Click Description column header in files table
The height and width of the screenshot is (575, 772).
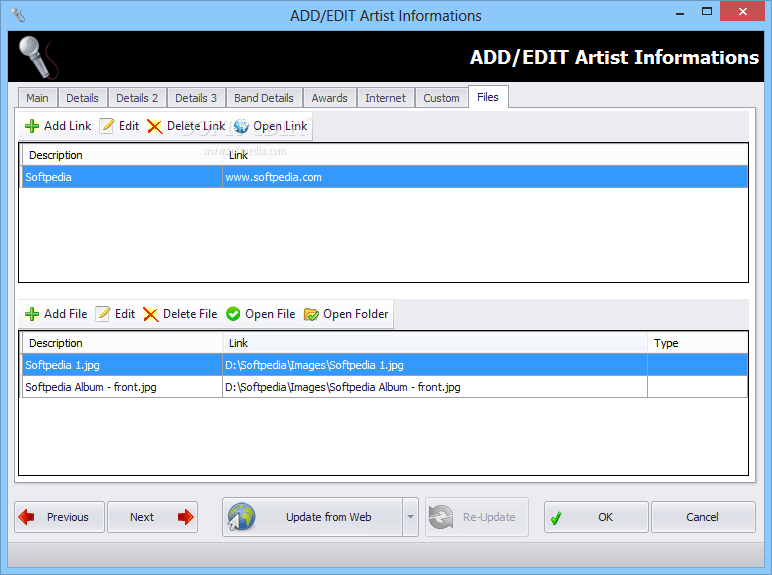122,343
